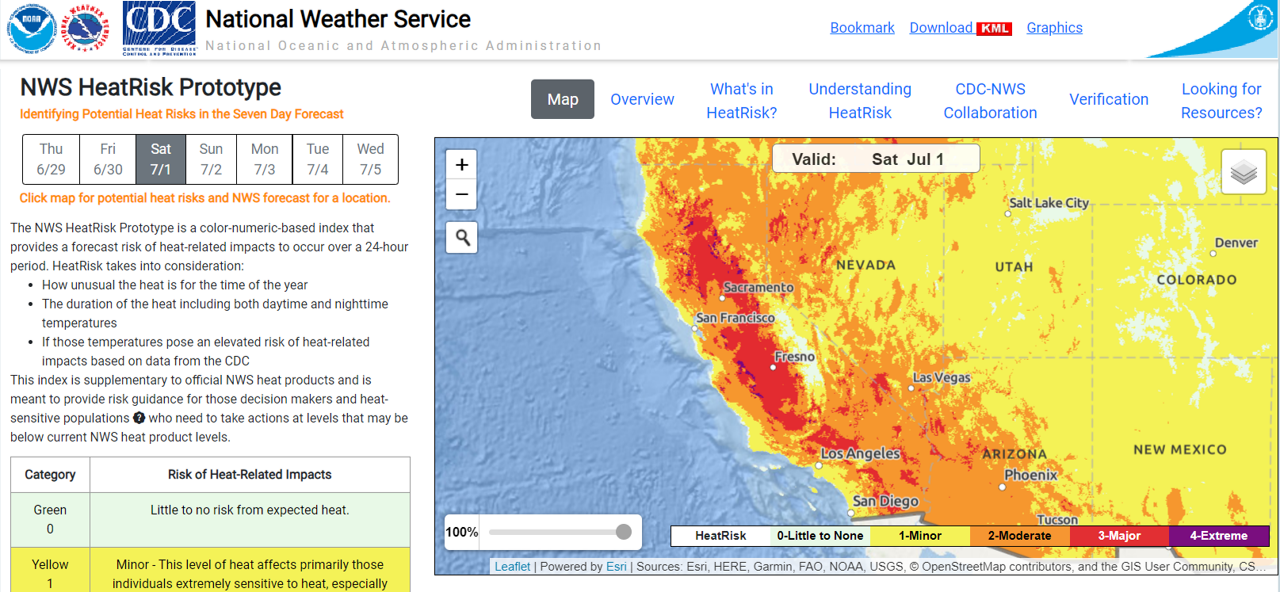This screenshot has width=1280, height=592.
Task: Click the National Weather Service seal icon
Action: [x=85, y=28]
